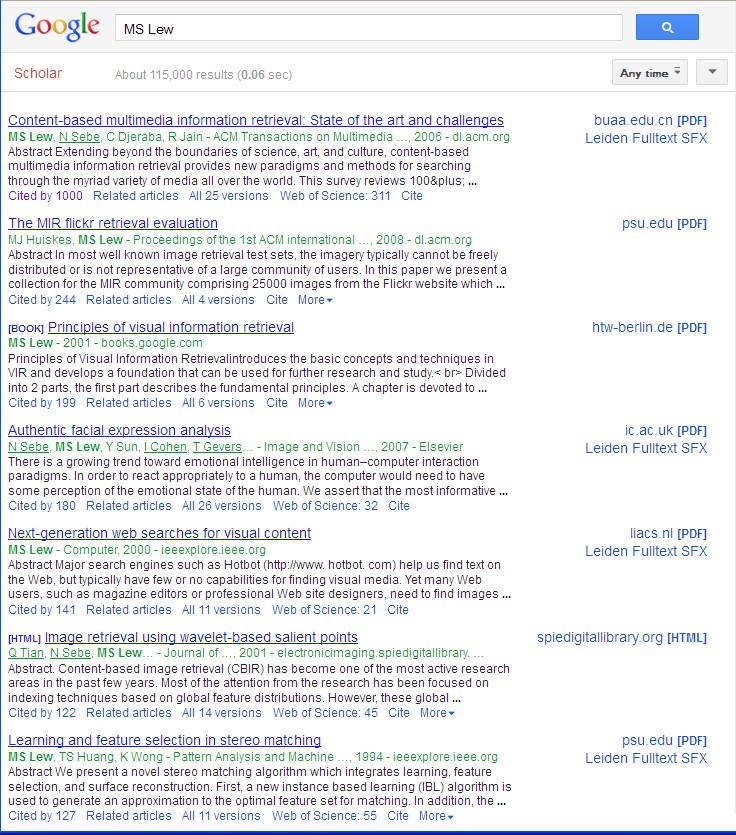736x835 pixels.
Task: Open Authentic facial expression analysis result
Action: (x=119, y=430)
